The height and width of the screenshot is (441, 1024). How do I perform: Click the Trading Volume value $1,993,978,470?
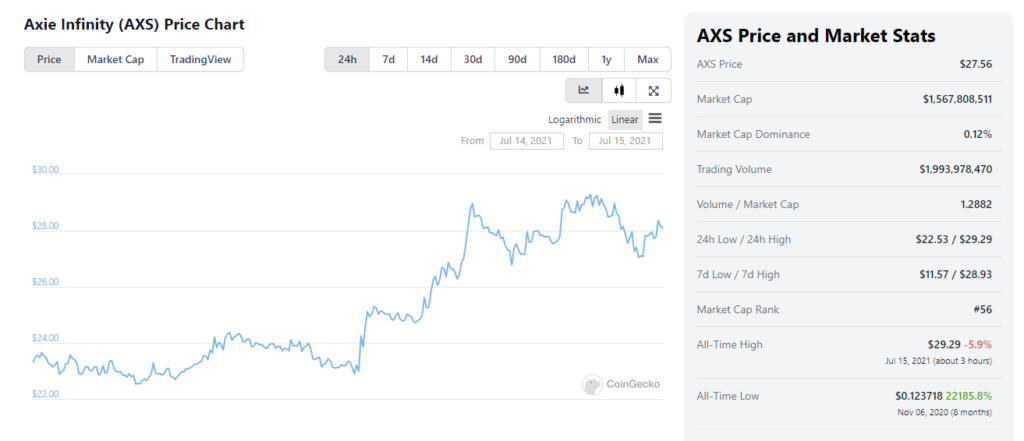tap(955, 169)
